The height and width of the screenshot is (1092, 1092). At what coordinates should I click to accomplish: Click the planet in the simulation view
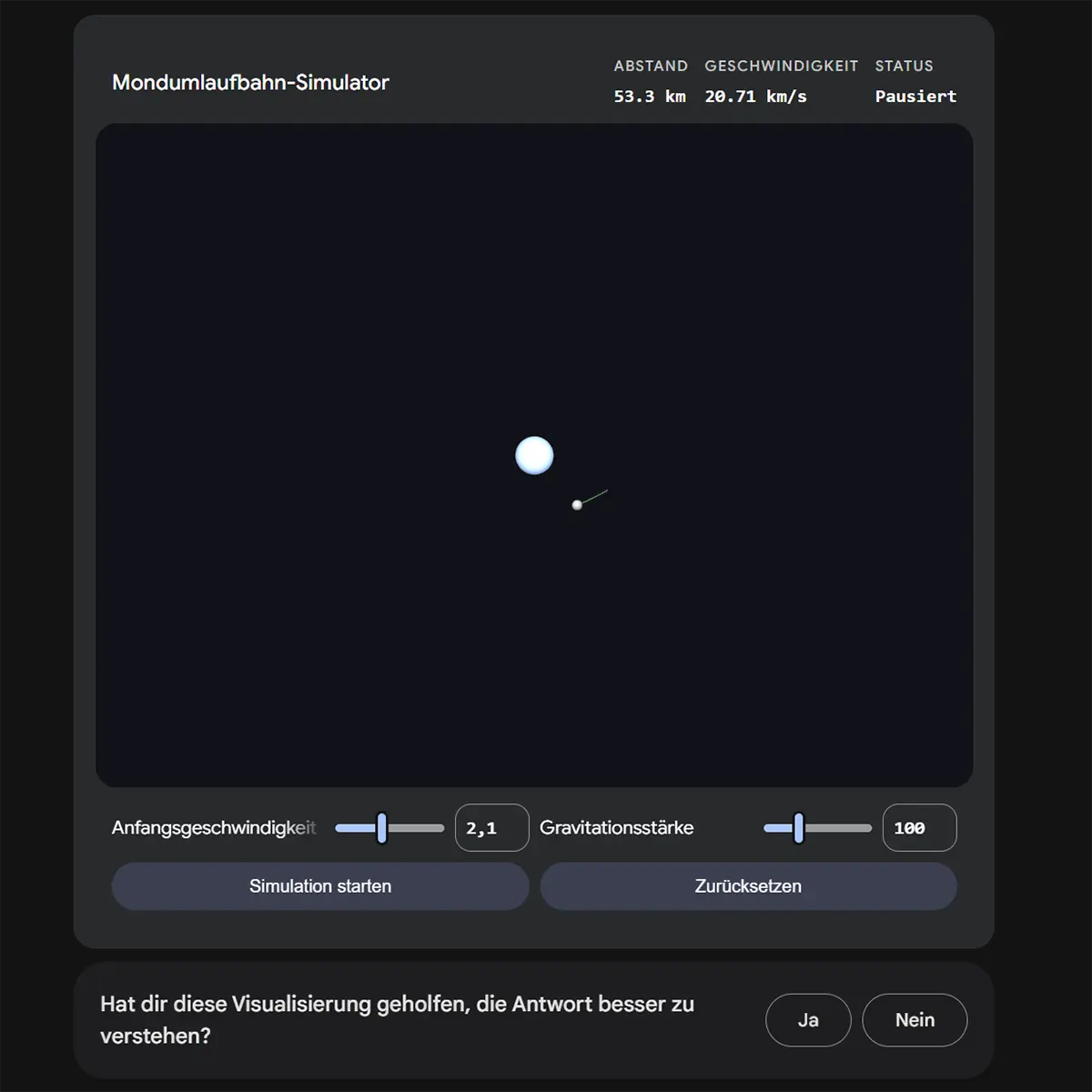coord(534,455)
